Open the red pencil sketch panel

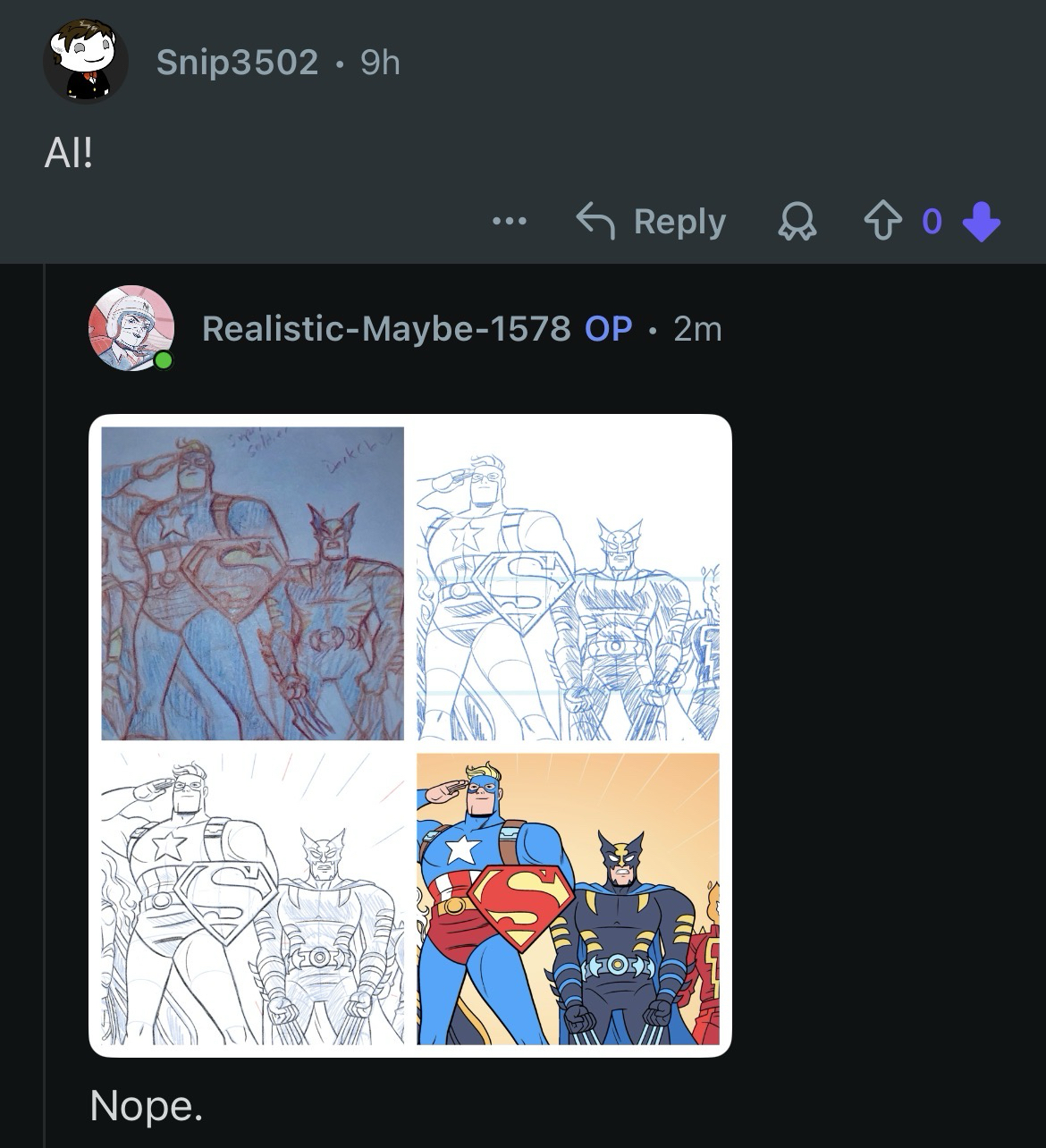click(252, 583)
